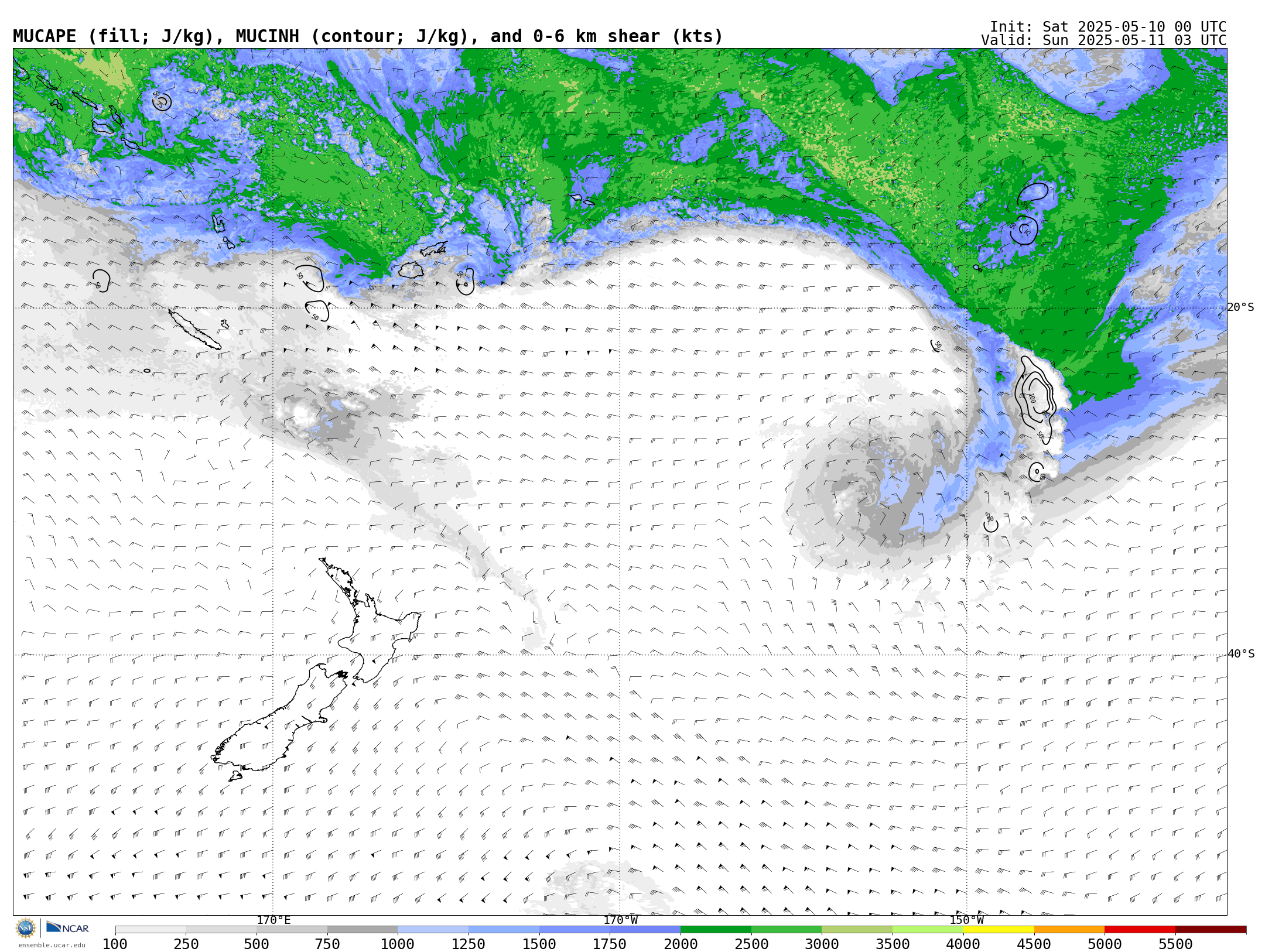The height and width of the screenshot is (952, 1265).
Task: Click the 100 colorbar label
Action: tap(115, 944)
